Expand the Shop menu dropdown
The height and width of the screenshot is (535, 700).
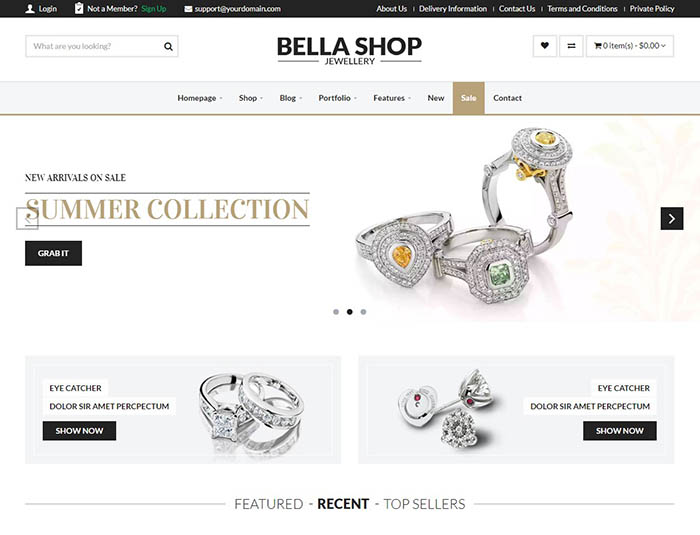coord(250,98)
